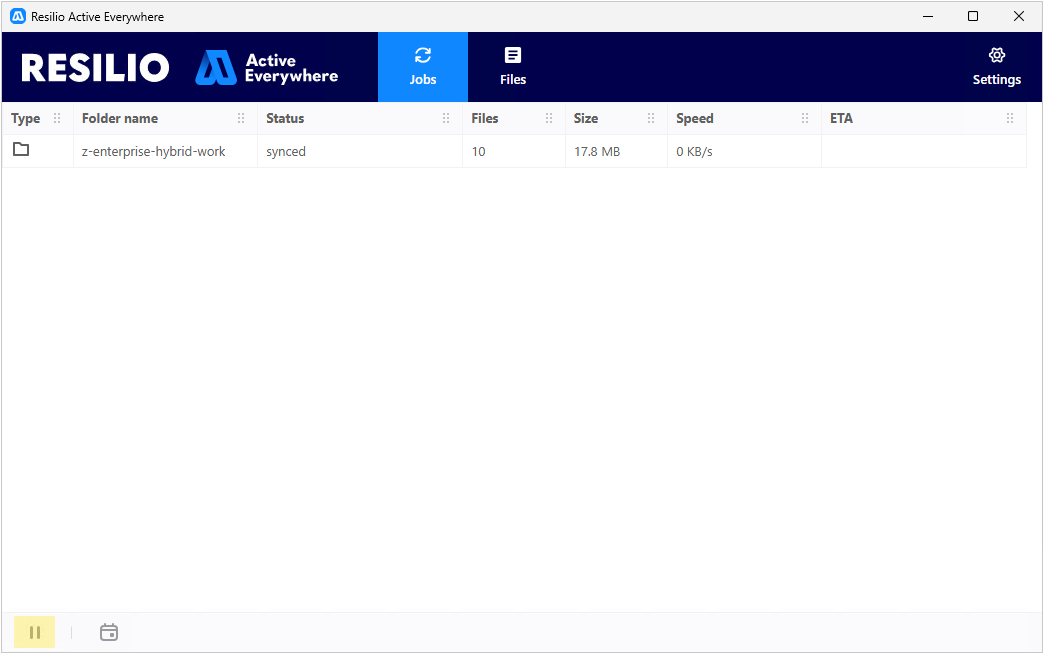Image resolution: width=1044 pixels, height=654 pixels.
Task: Click the folder icon in Type column
Action: tap(21, 150)
